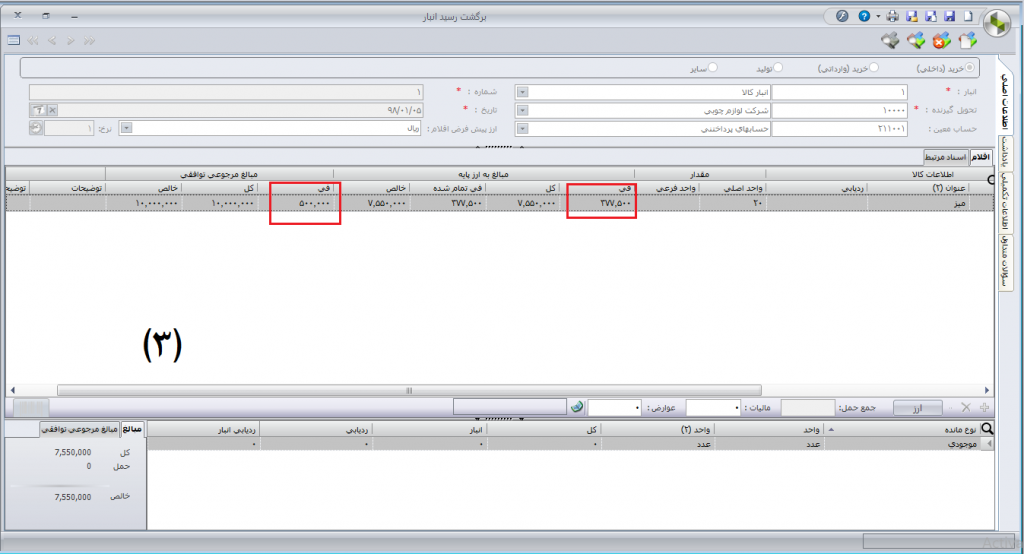Select the میز item title cell

click(x=917, y=203)
